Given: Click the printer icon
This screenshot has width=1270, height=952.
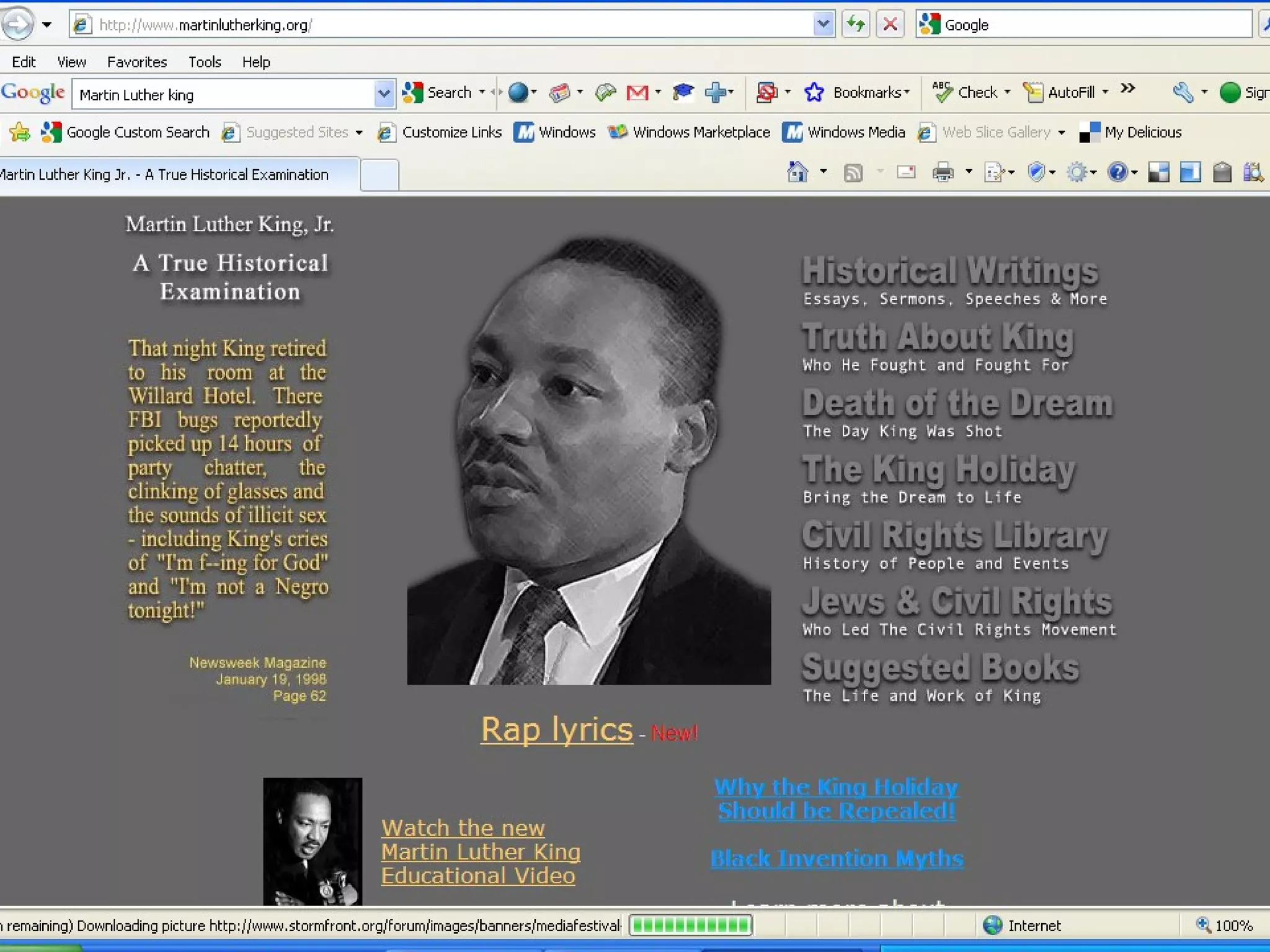Looking at the screenshot, I should coord(943,172).
